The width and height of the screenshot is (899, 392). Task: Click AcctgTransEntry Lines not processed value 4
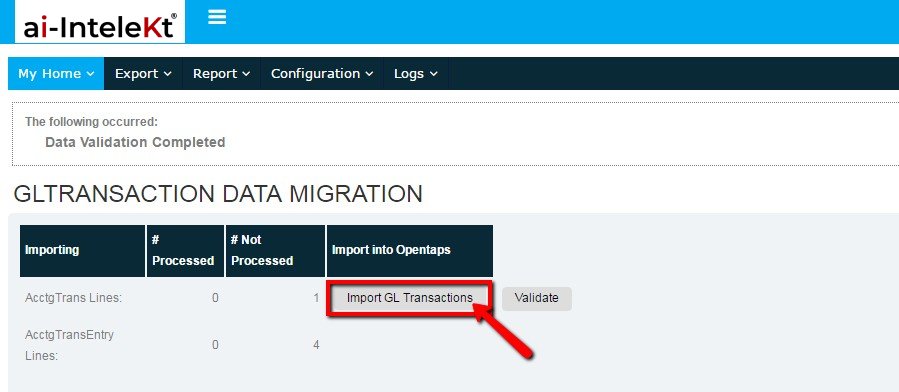pos(316,345)
